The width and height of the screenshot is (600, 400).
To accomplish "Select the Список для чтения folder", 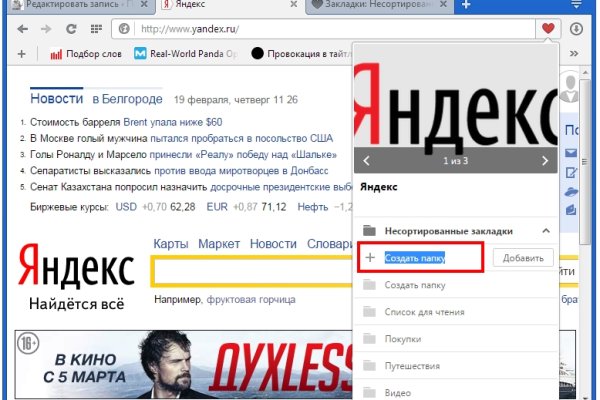I will [x=424, y=312].
